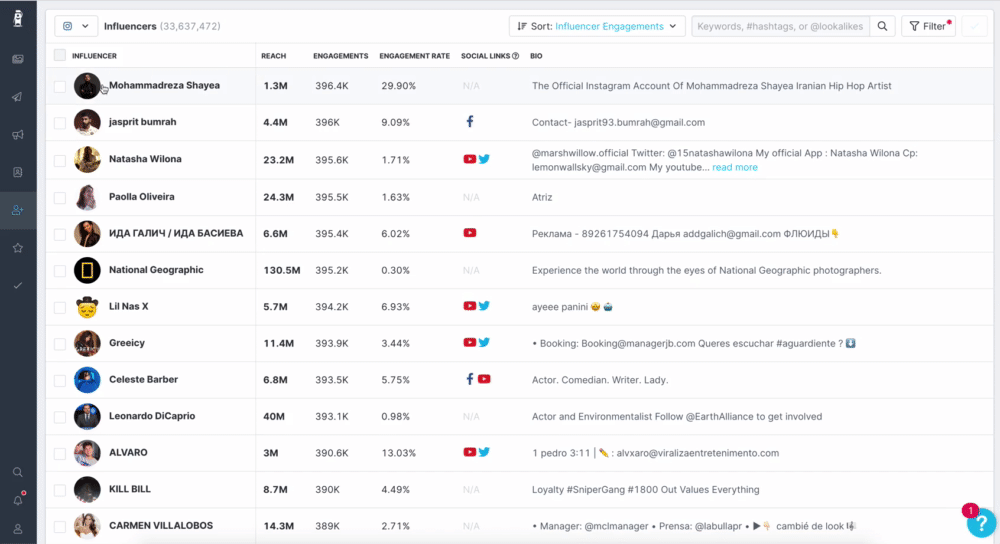Open Mohammadreza Shayea influencer name
The height and width of the screenshot is (544, 1000).
tap(165, 85)
